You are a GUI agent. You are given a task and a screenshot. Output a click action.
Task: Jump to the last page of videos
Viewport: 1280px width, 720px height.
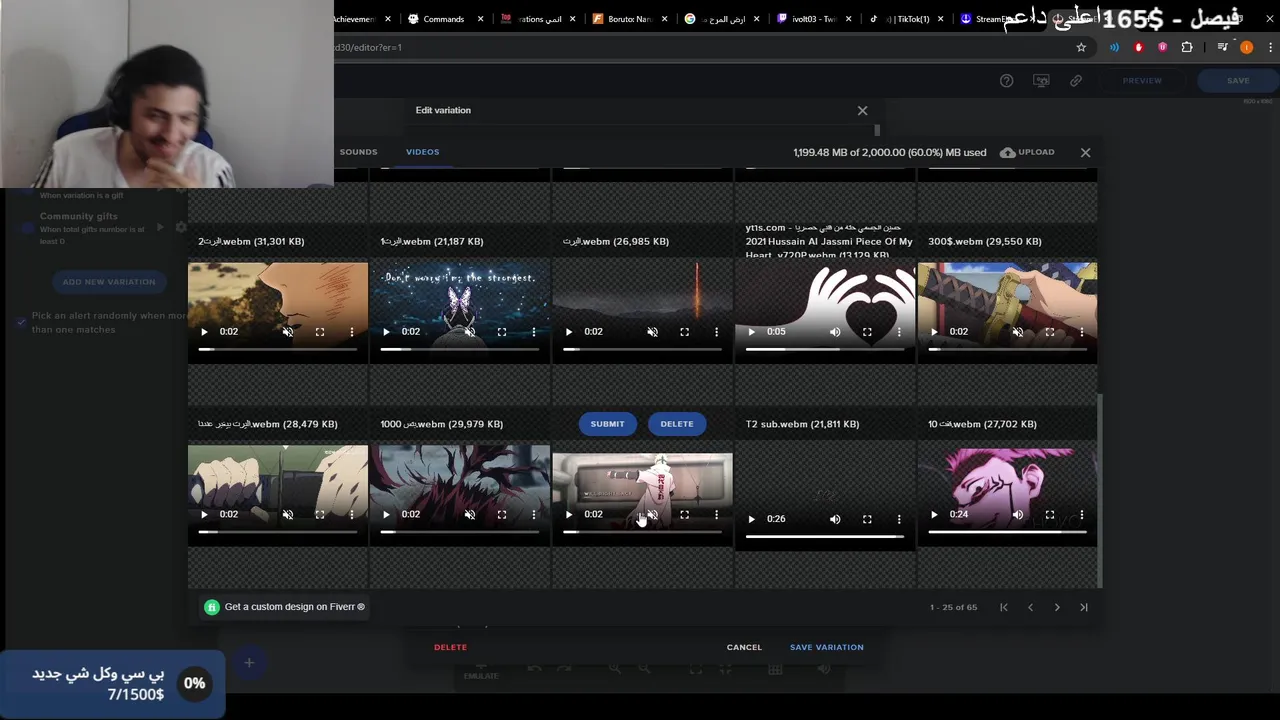1084,607
